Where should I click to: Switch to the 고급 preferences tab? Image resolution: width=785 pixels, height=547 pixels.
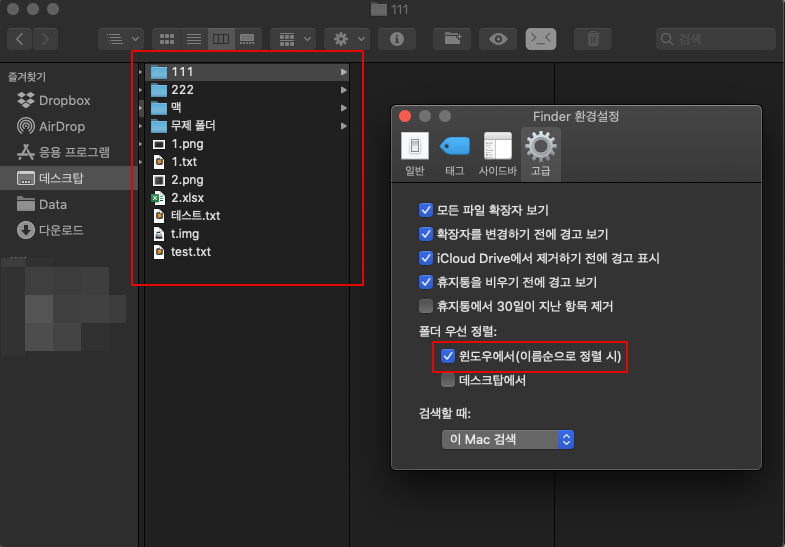coord(541,154)
